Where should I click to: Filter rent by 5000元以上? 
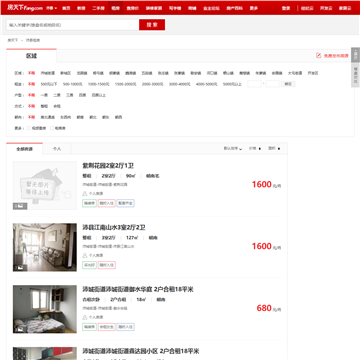pyautogui.click(x=232, y=84)
